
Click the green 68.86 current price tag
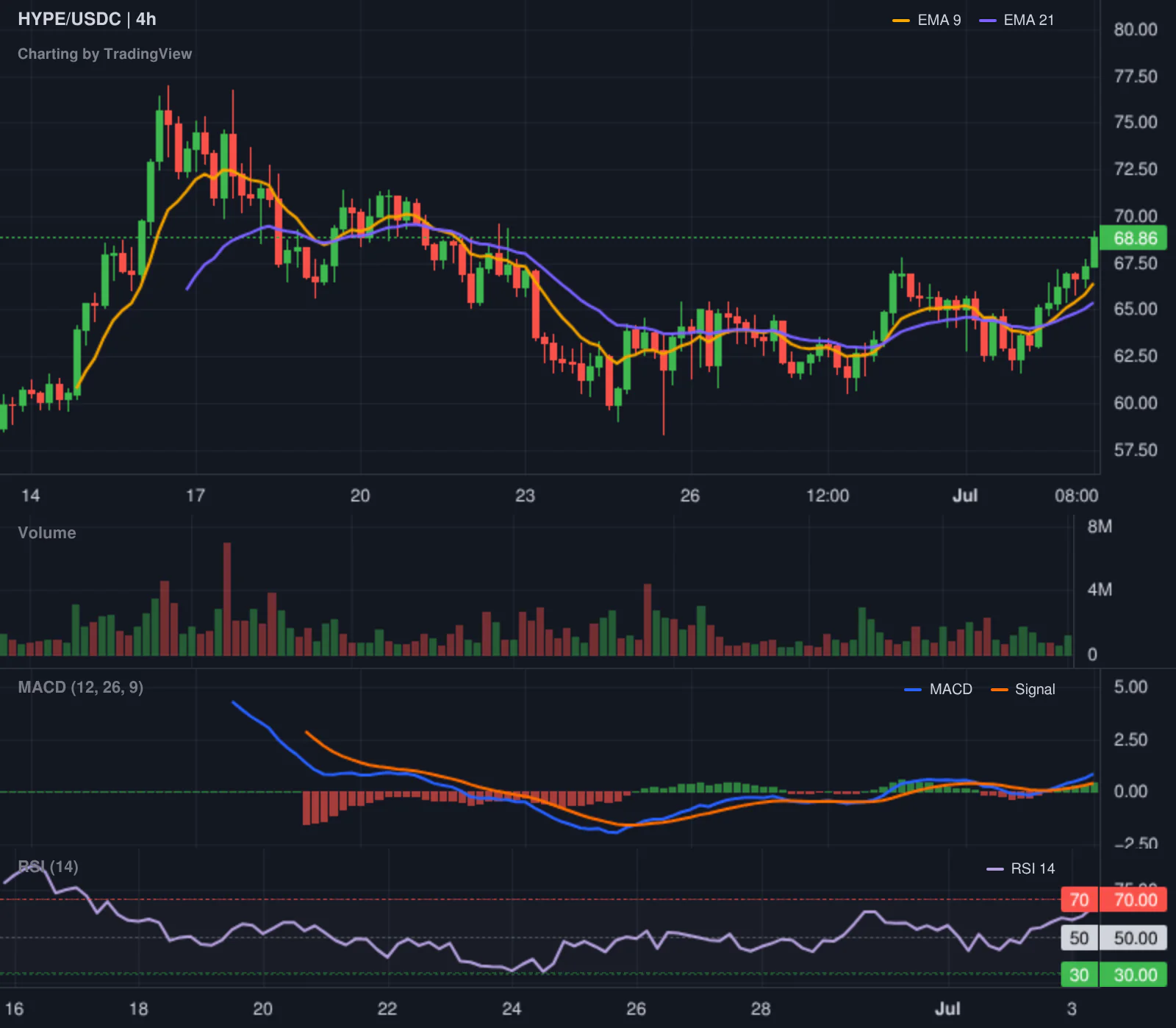1133,238
